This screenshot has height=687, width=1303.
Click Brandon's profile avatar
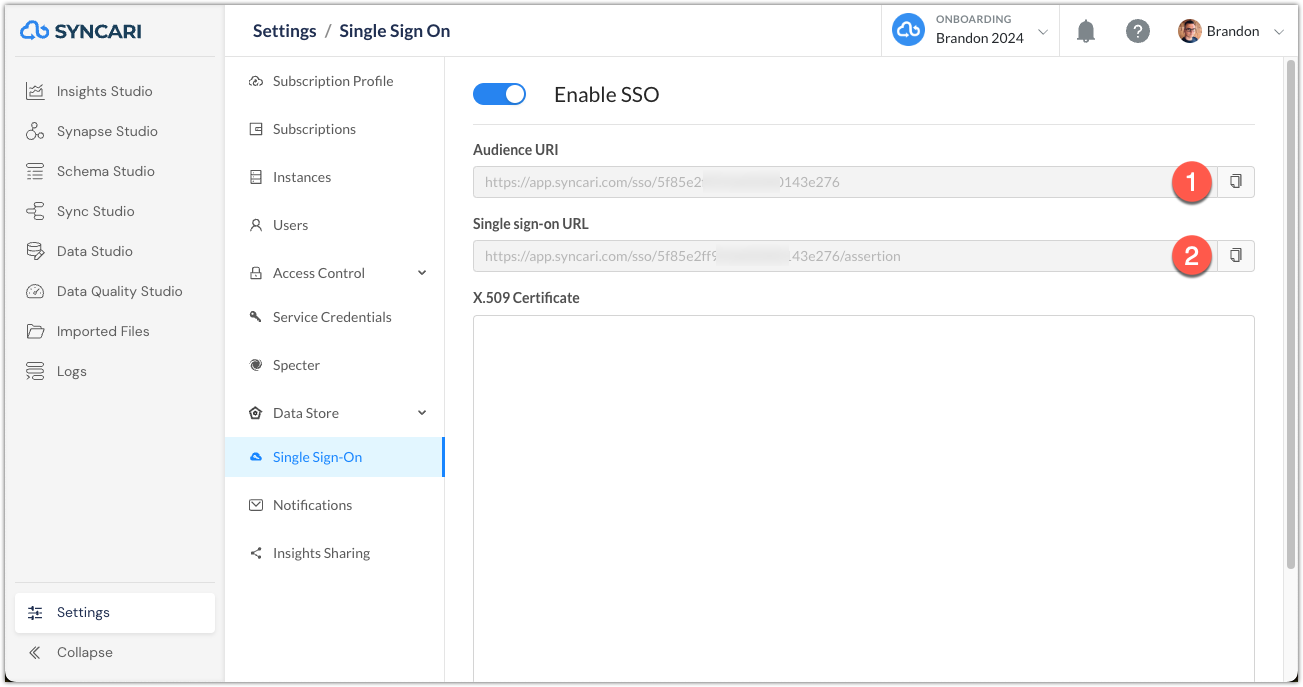pos(1189,31)
